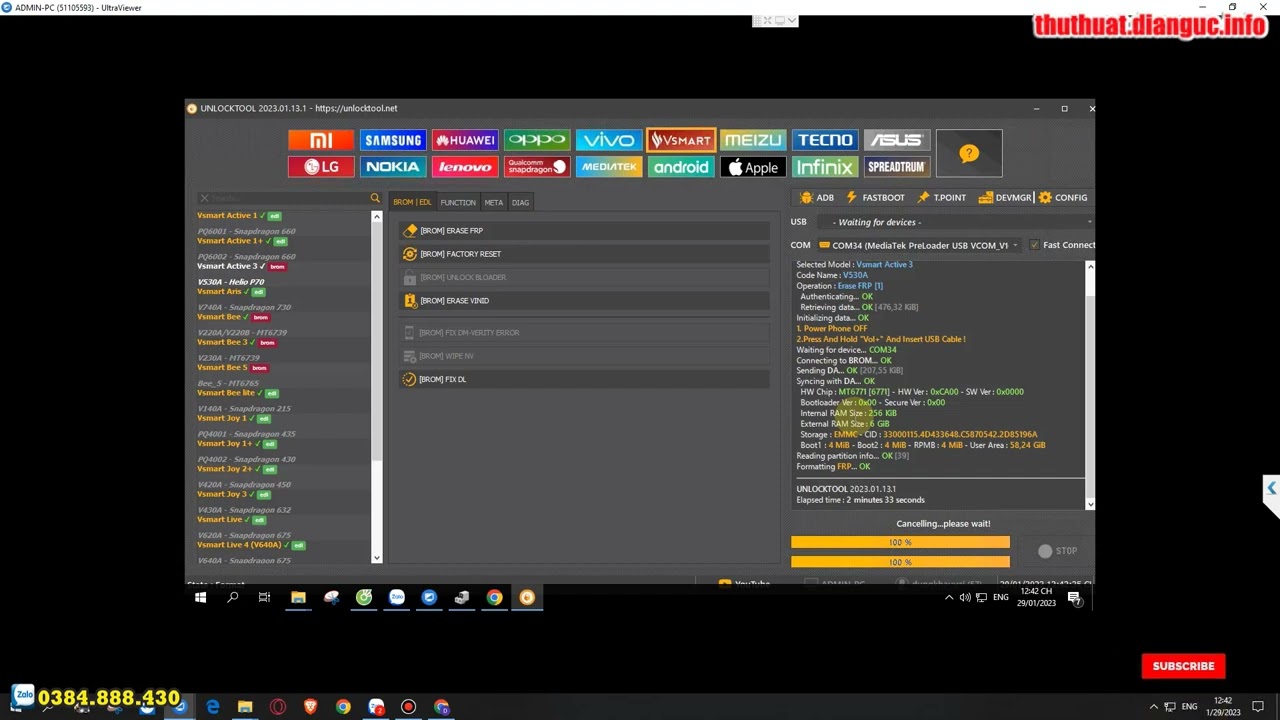Run [BROM] FIX DL
Image resolution: width=1280 pixels, height=720 pixels.
click(584, 380)
